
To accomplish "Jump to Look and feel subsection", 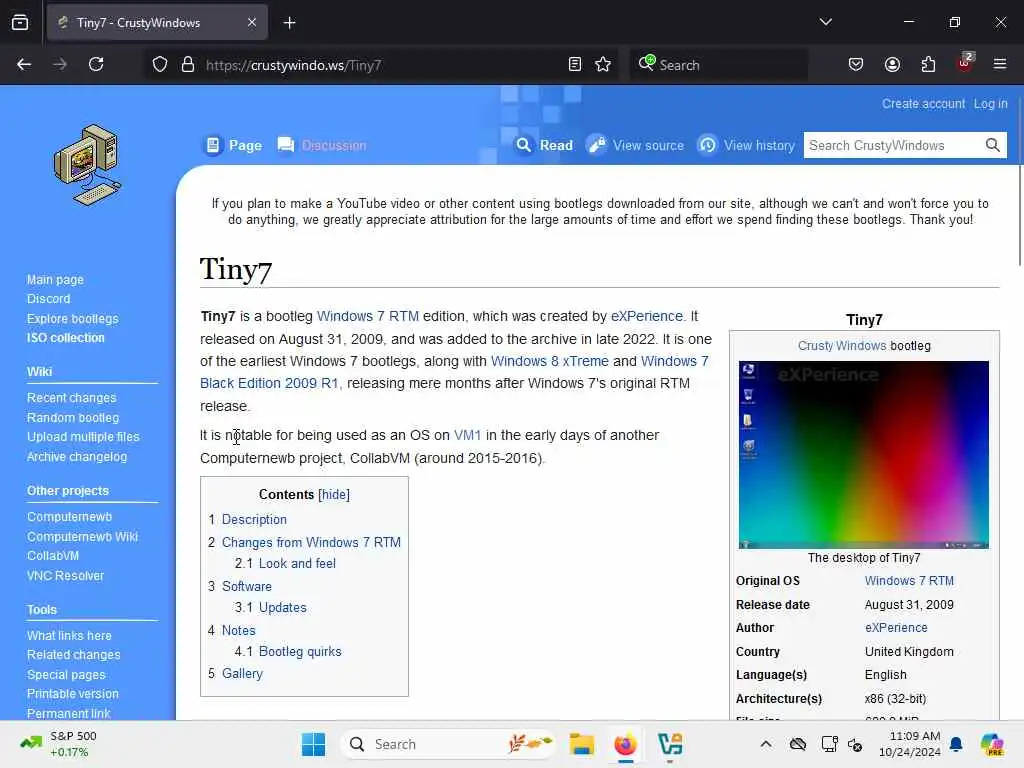I will pos(297,563).
